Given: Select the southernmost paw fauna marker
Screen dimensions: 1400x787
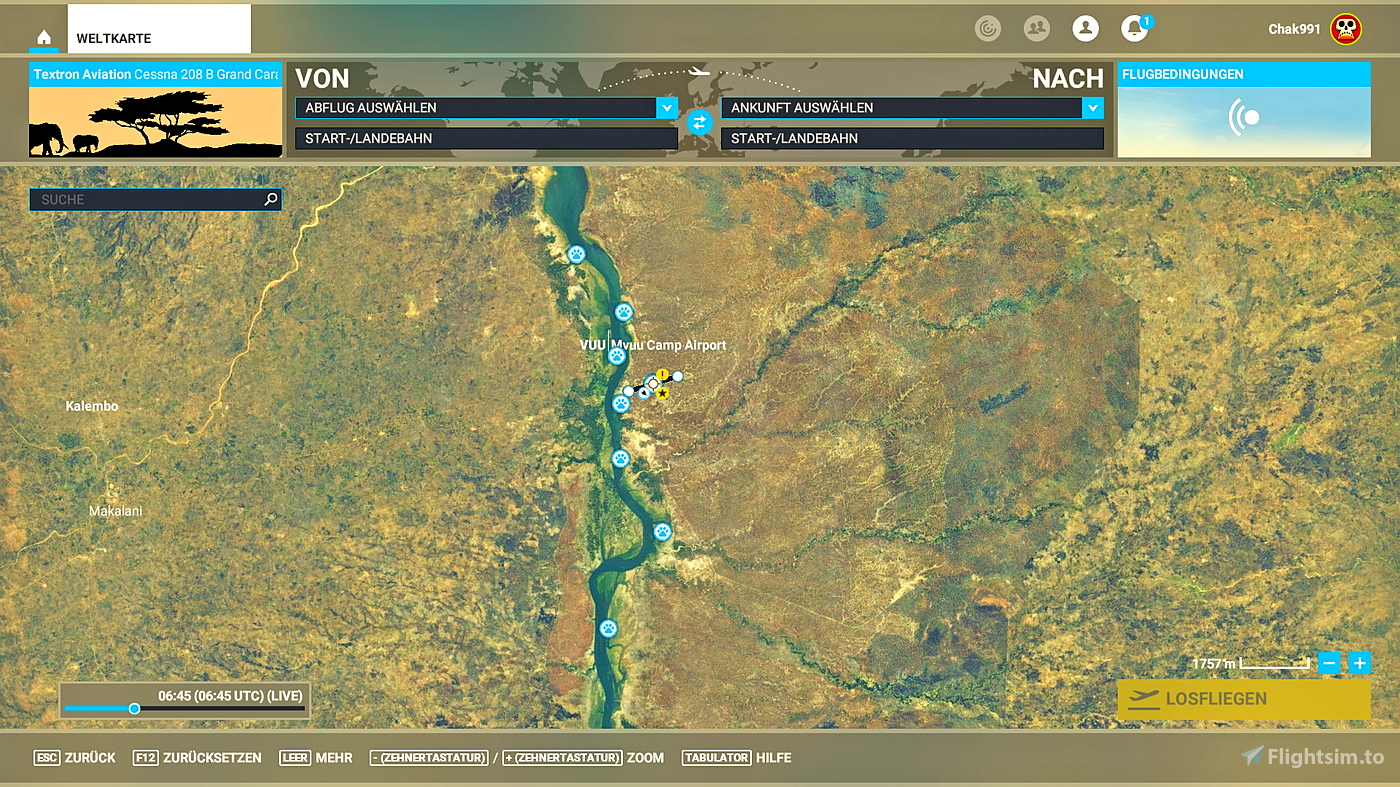Looking at the screenshot, I should click(608, 628).
